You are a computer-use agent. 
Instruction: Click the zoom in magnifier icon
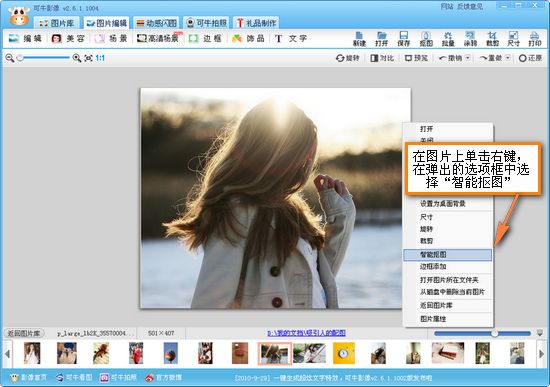pos(76,58)
